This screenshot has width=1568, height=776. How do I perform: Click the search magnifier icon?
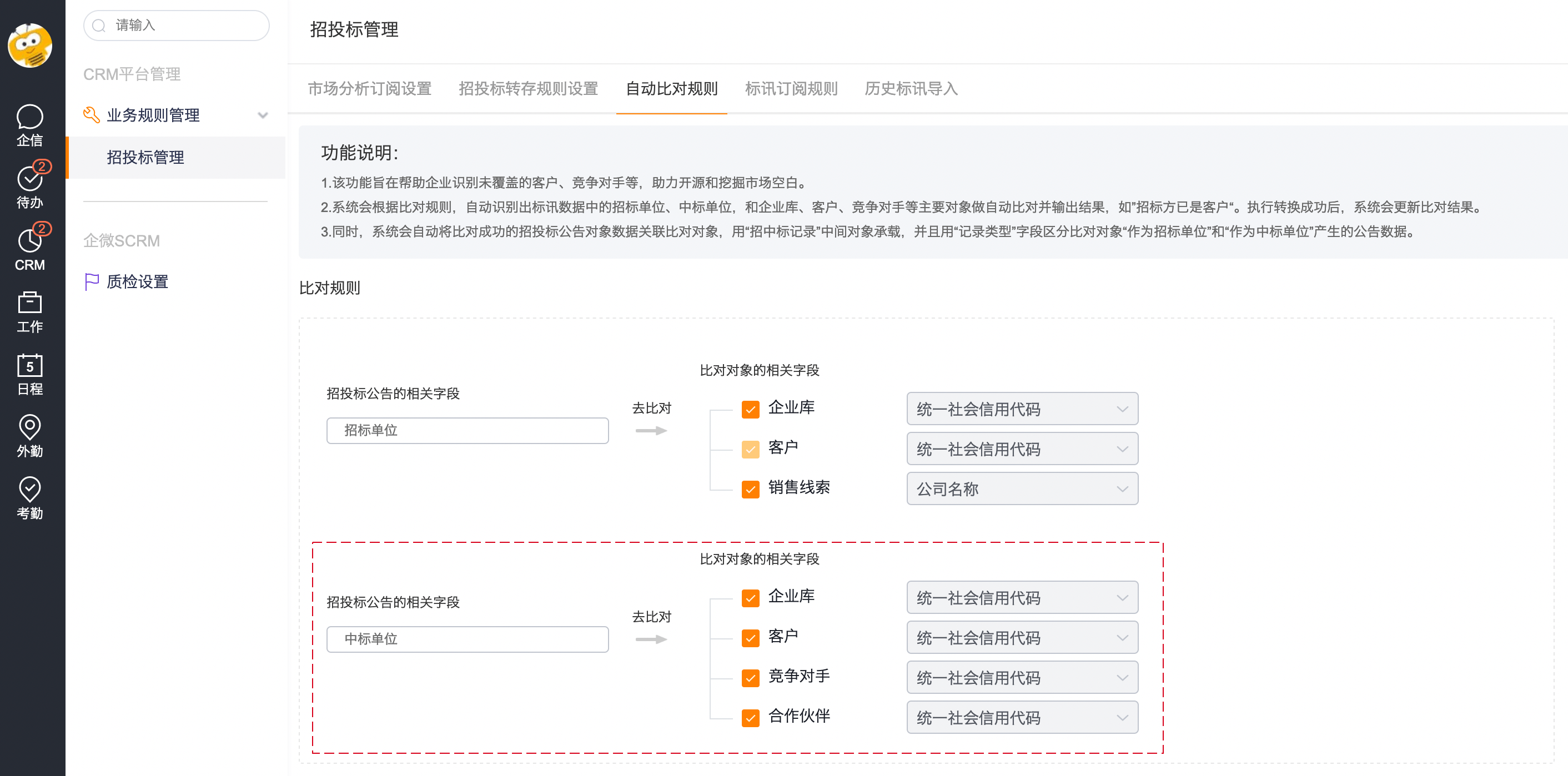tap(99, 26)
